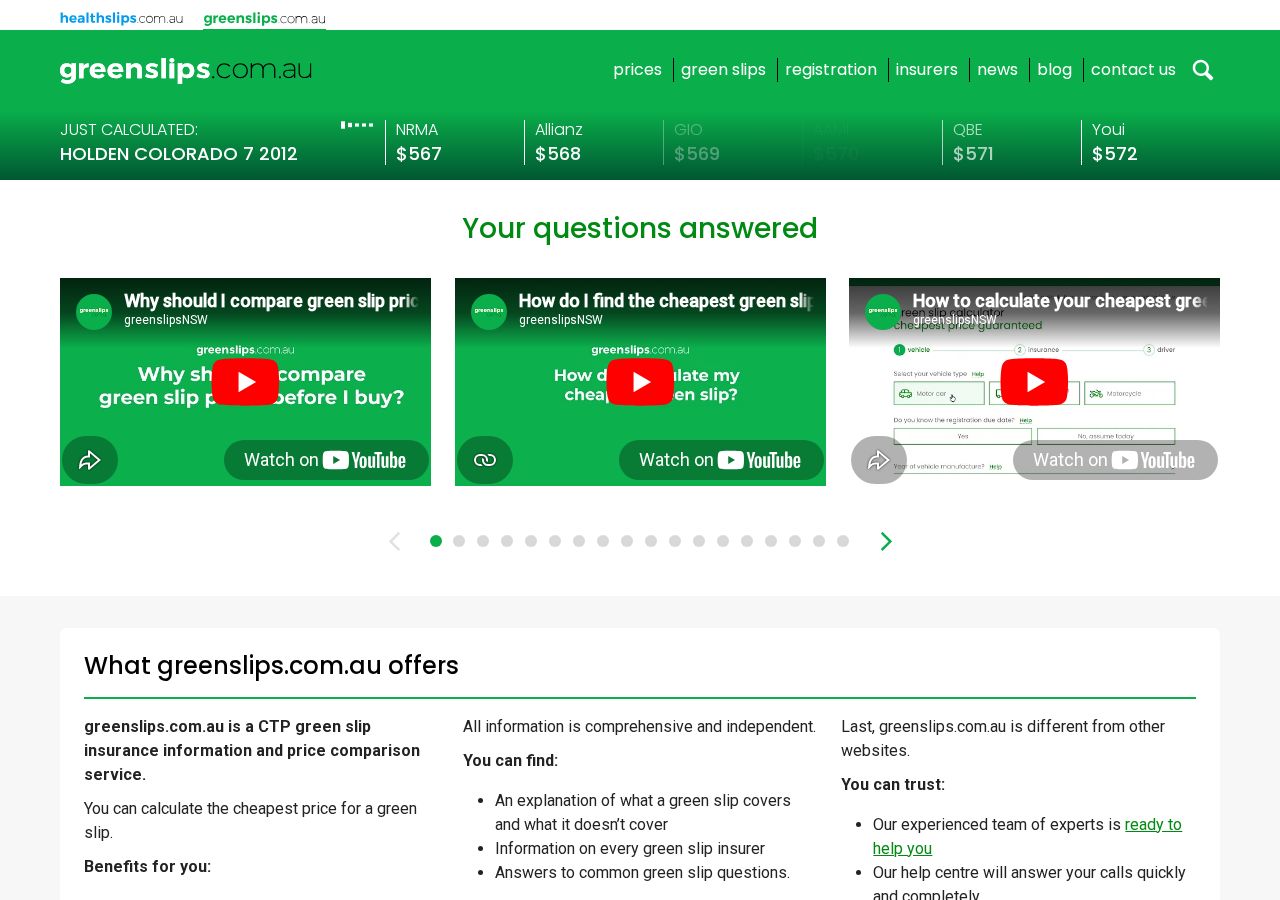
Task: Click the Allianz $568 price quote
Action: [x=559, y=142]
